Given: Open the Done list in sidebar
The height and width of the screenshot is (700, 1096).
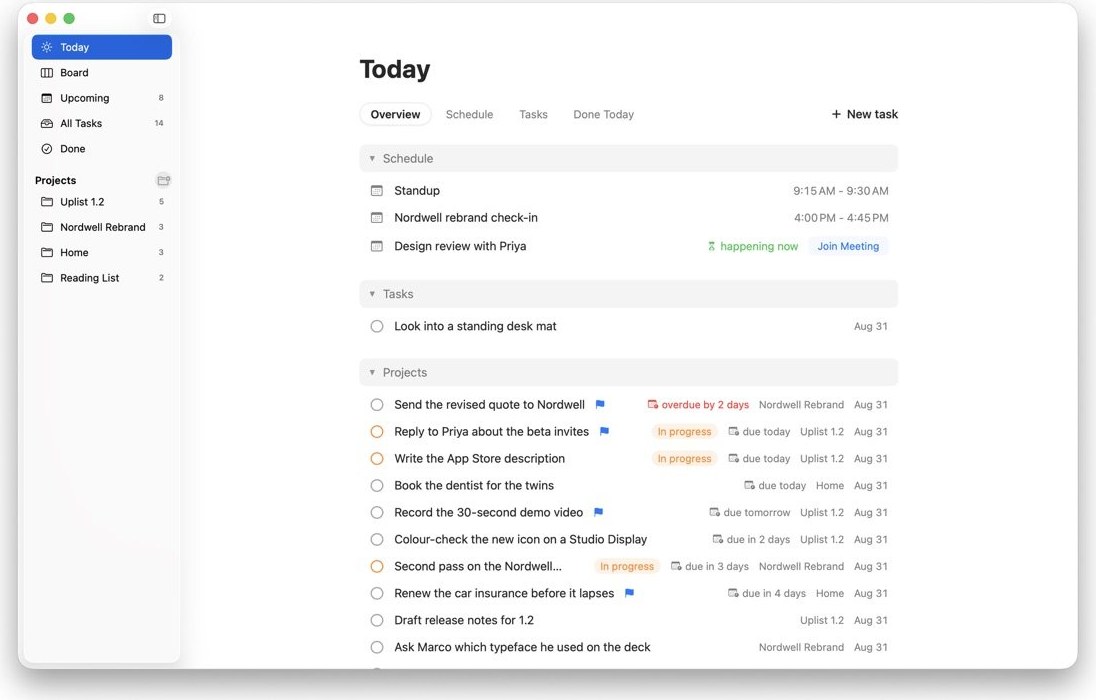Looking at the screenshot, I should coord(102,148).
